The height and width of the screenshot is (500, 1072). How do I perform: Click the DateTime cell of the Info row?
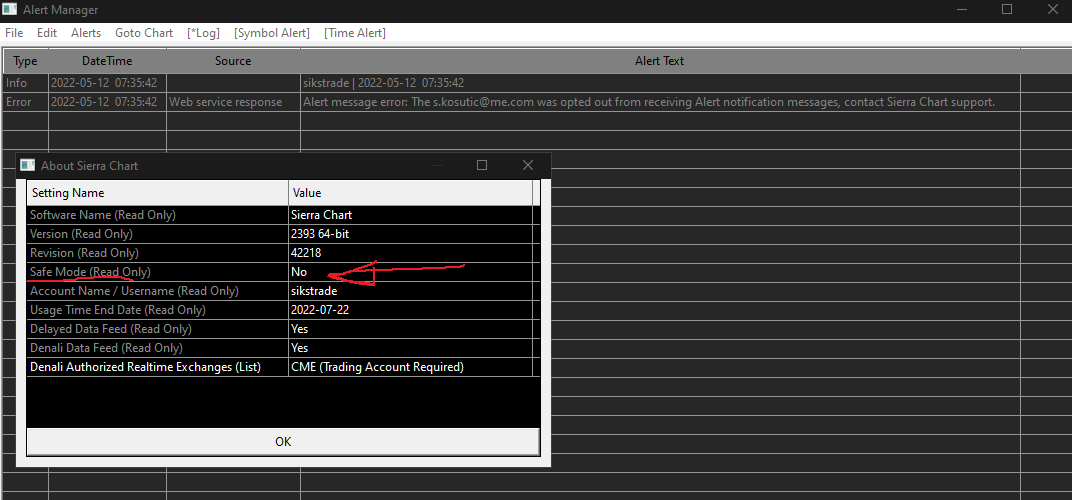107,83
